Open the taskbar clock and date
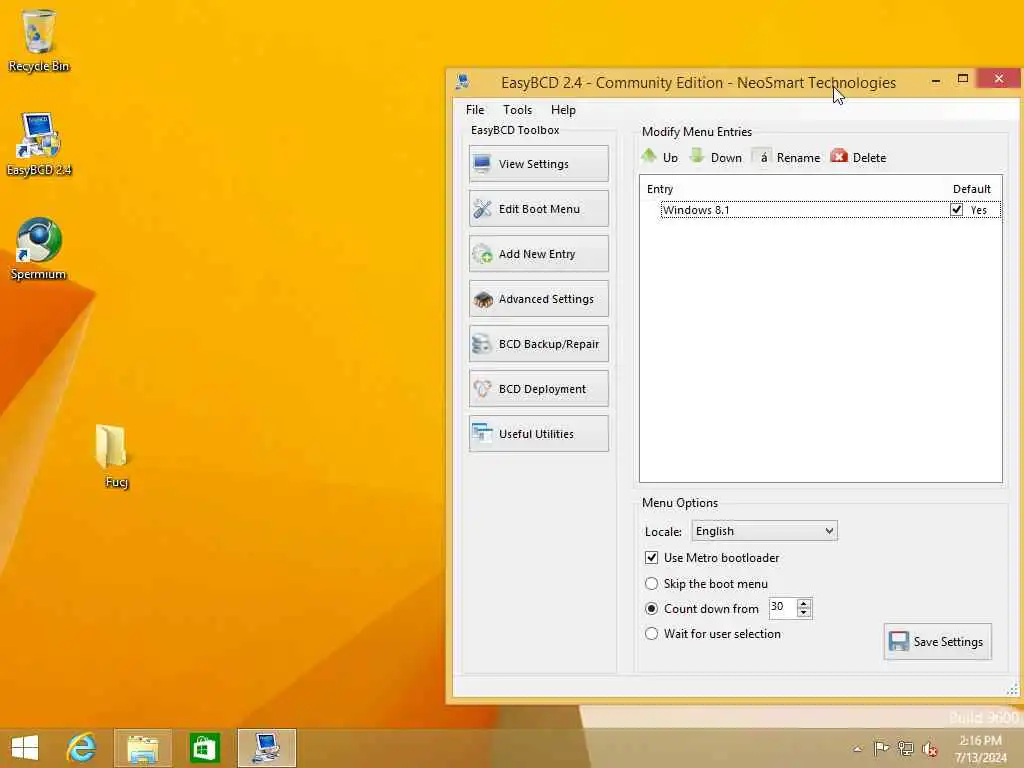Viewport: 1024px width, 768px height. click(980, 749)
